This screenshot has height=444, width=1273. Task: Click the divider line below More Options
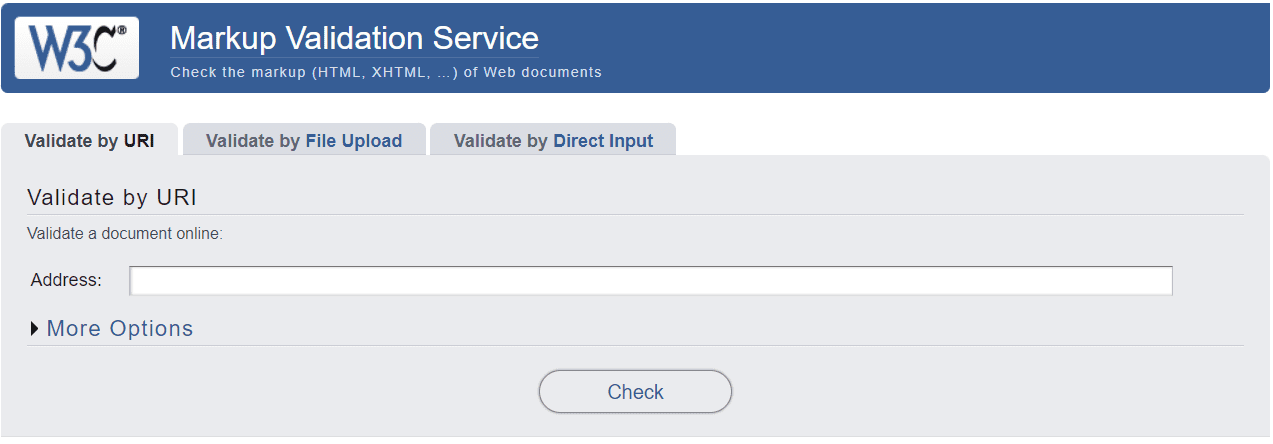(x=635, y=346)
